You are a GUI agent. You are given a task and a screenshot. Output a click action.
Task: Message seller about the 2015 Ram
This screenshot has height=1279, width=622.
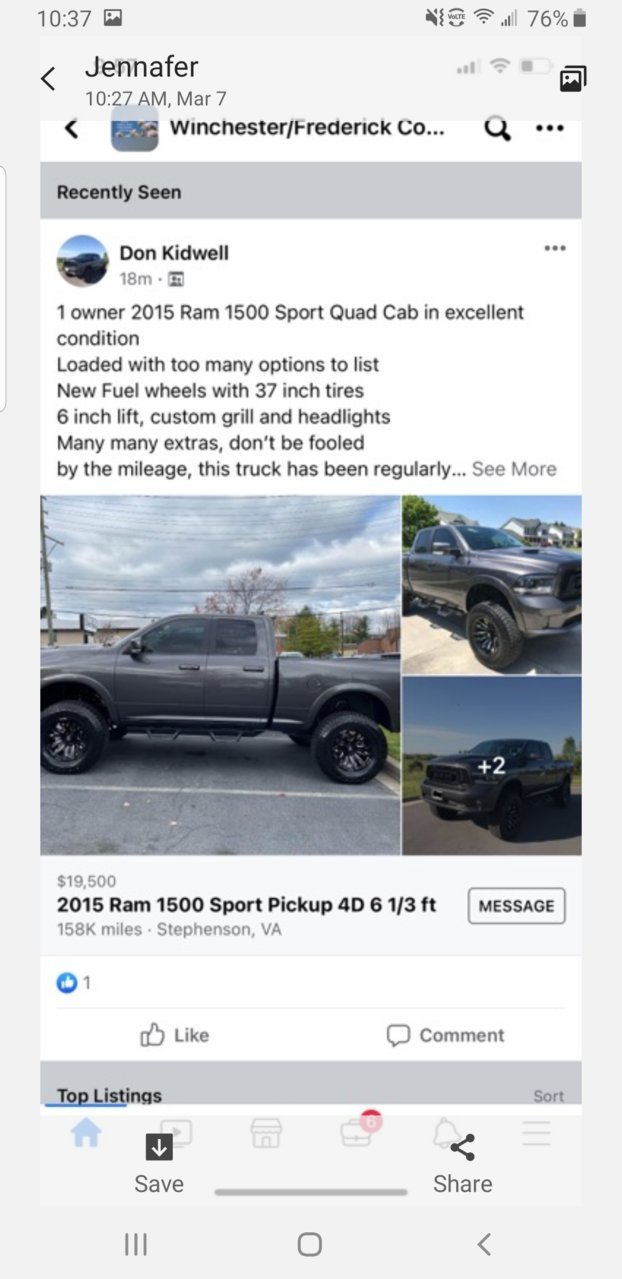[x=516, y=906]
